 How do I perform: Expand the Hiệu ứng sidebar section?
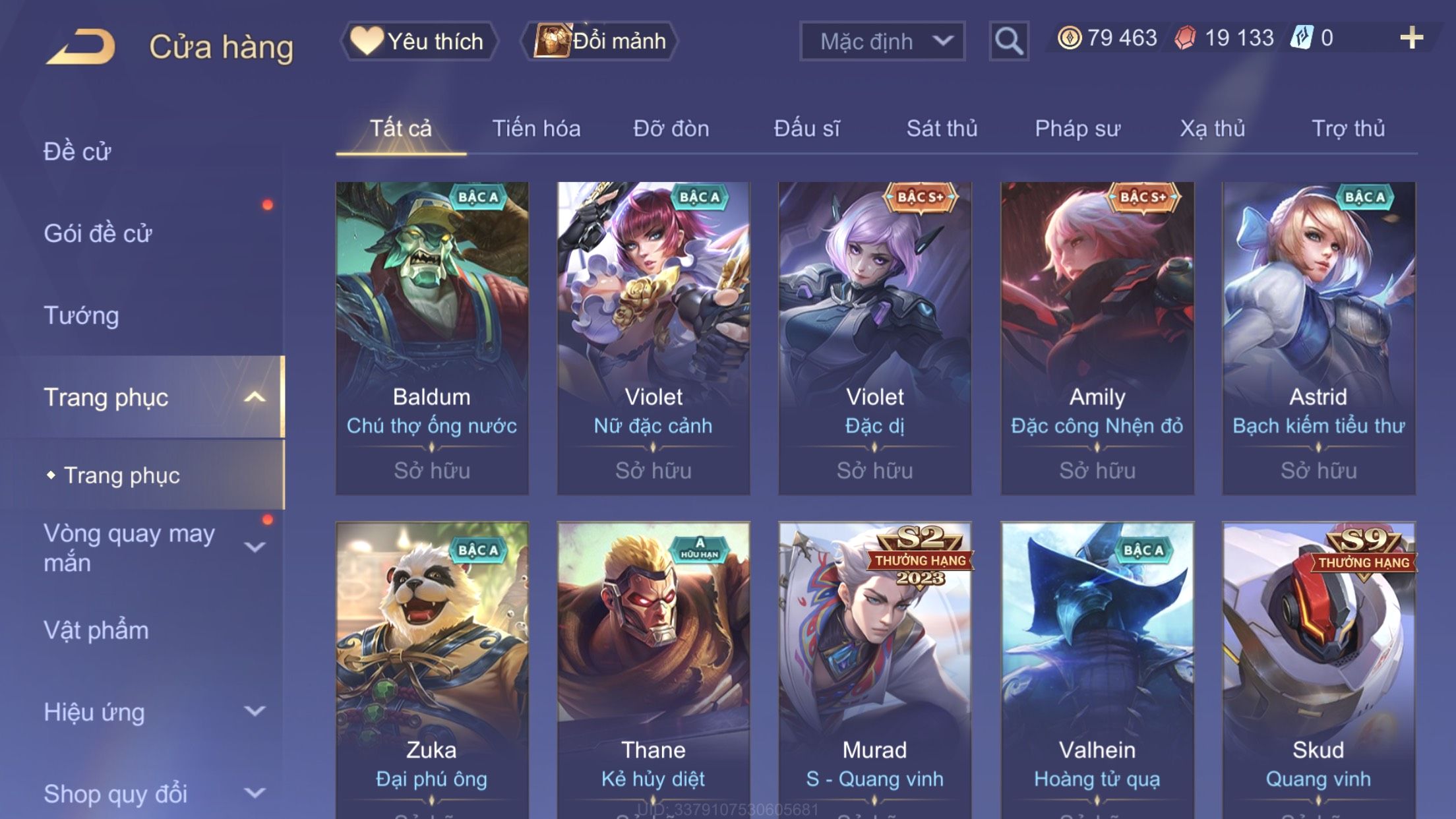coord(255,711)
